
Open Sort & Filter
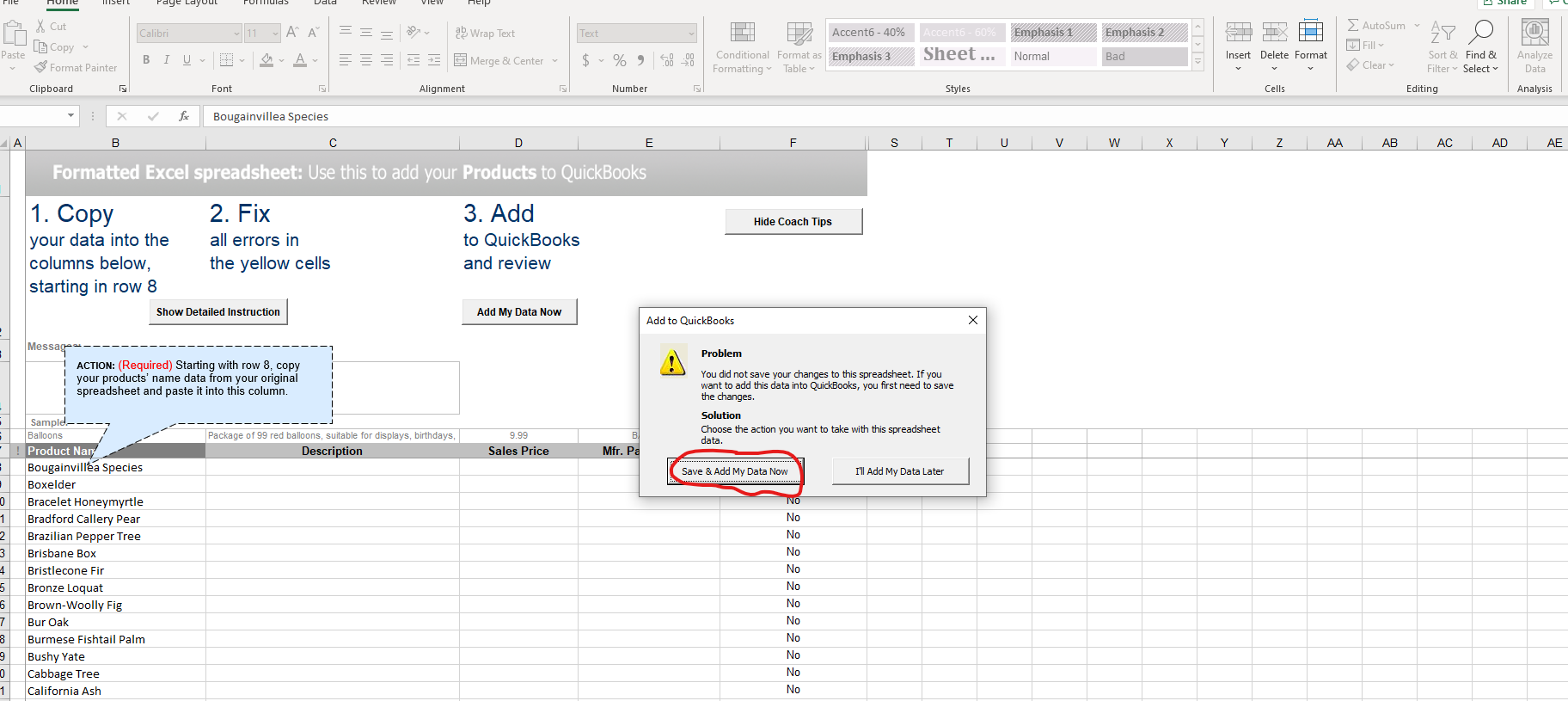point(1442,47)
